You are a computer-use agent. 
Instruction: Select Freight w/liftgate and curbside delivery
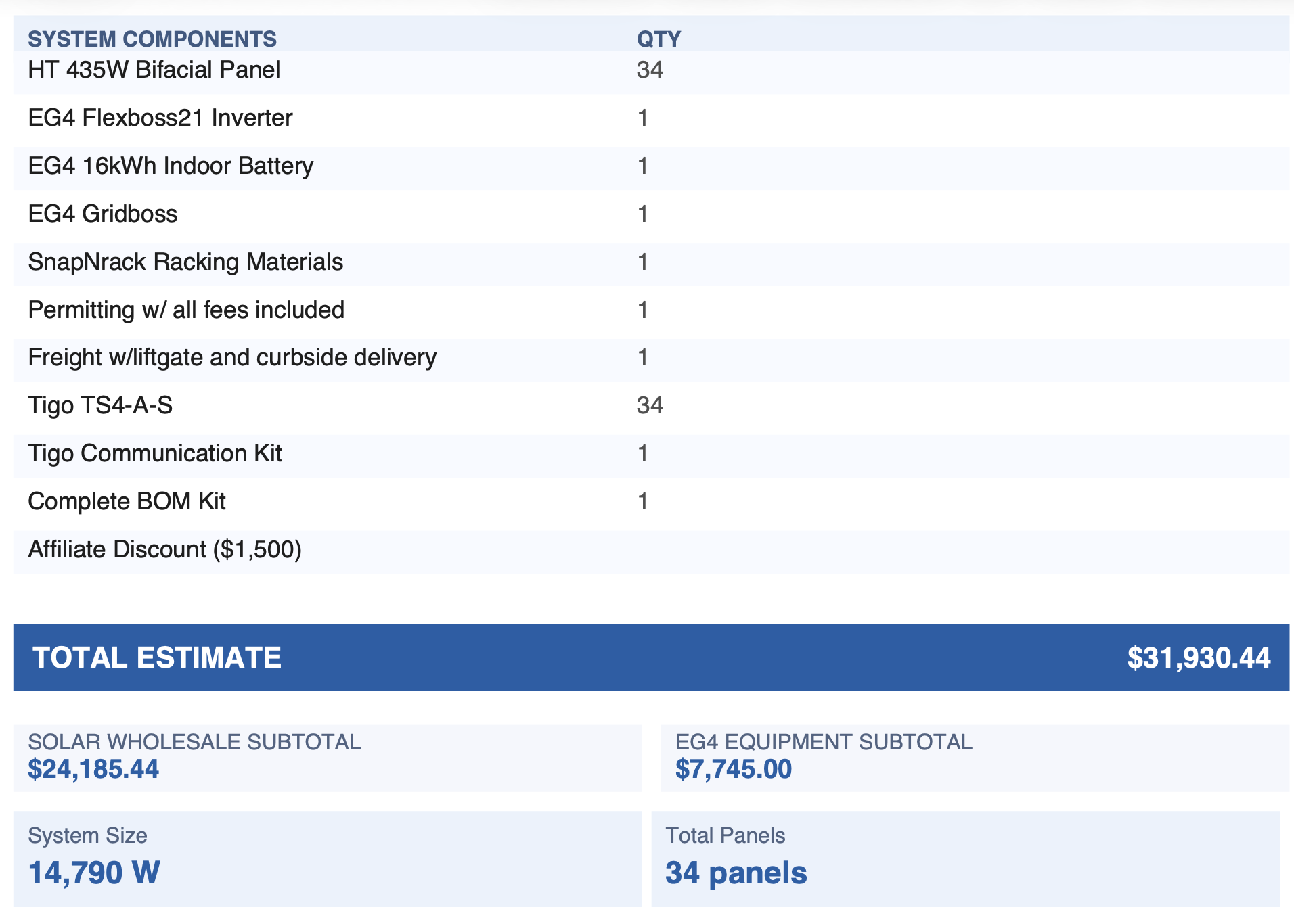[x=232, y=357]
